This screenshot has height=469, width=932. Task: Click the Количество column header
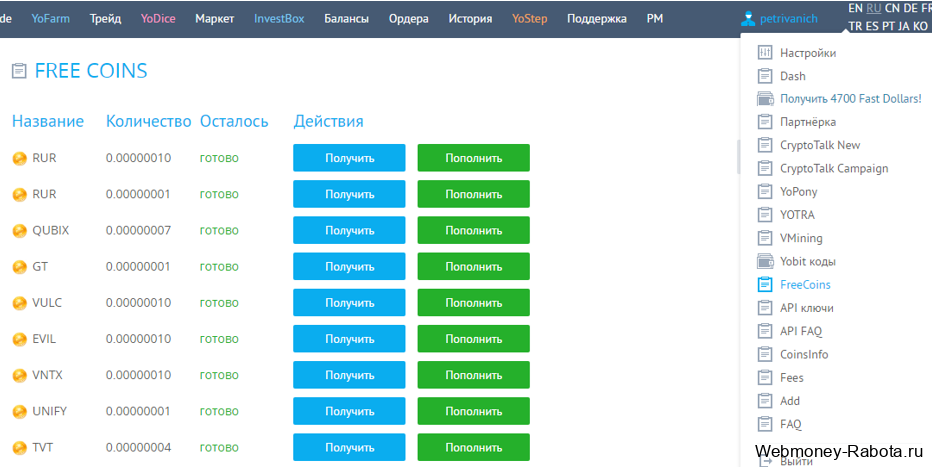click(149, 122)
